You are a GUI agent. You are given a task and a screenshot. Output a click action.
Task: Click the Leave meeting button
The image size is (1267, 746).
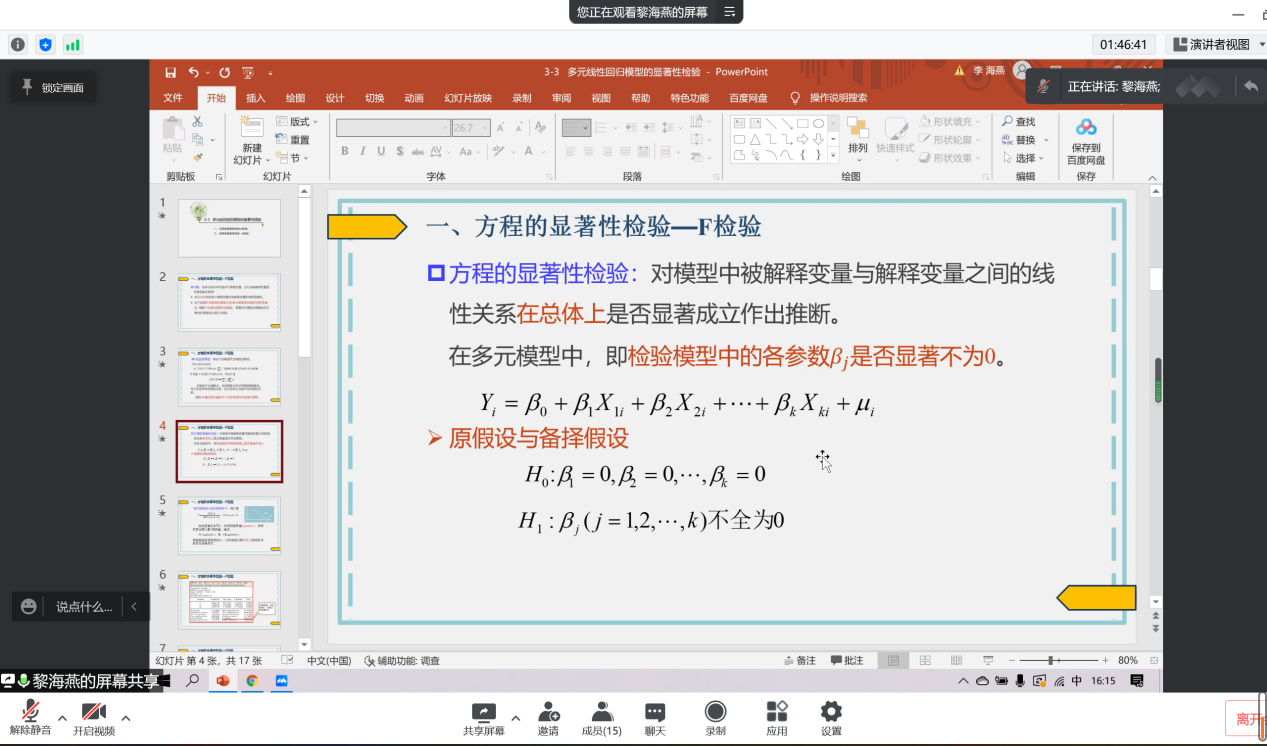pyautogui.click(x=1247, y=718)
